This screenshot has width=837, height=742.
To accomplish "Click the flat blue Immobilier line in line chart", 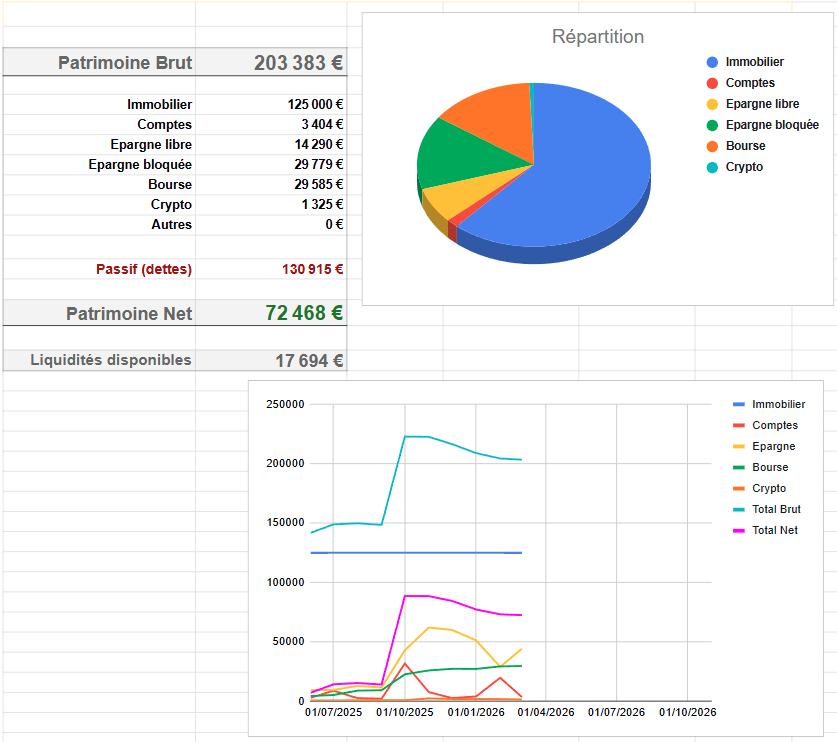I will point(450,552).
